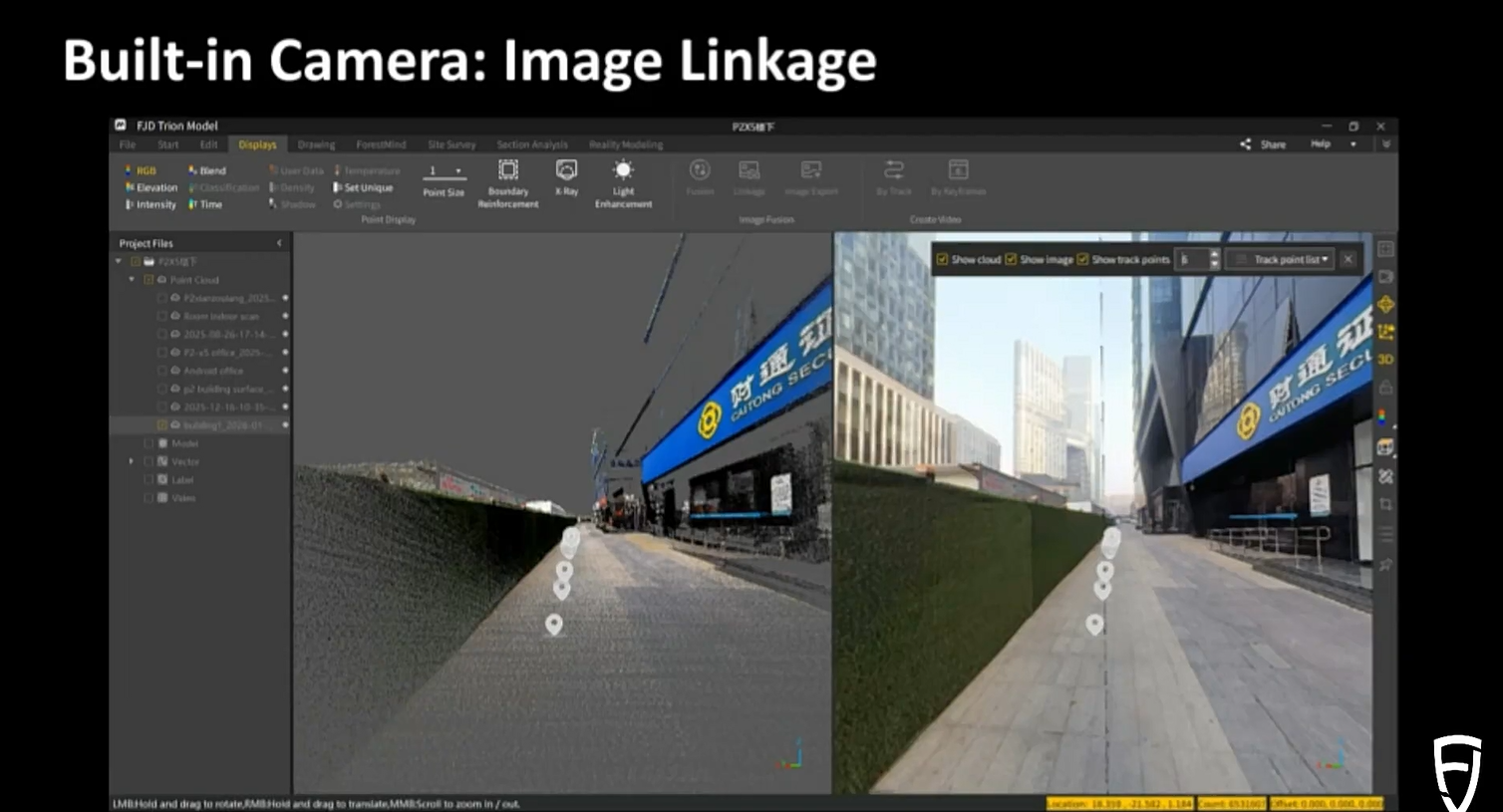Open the Reality Modeling tab

626,144
